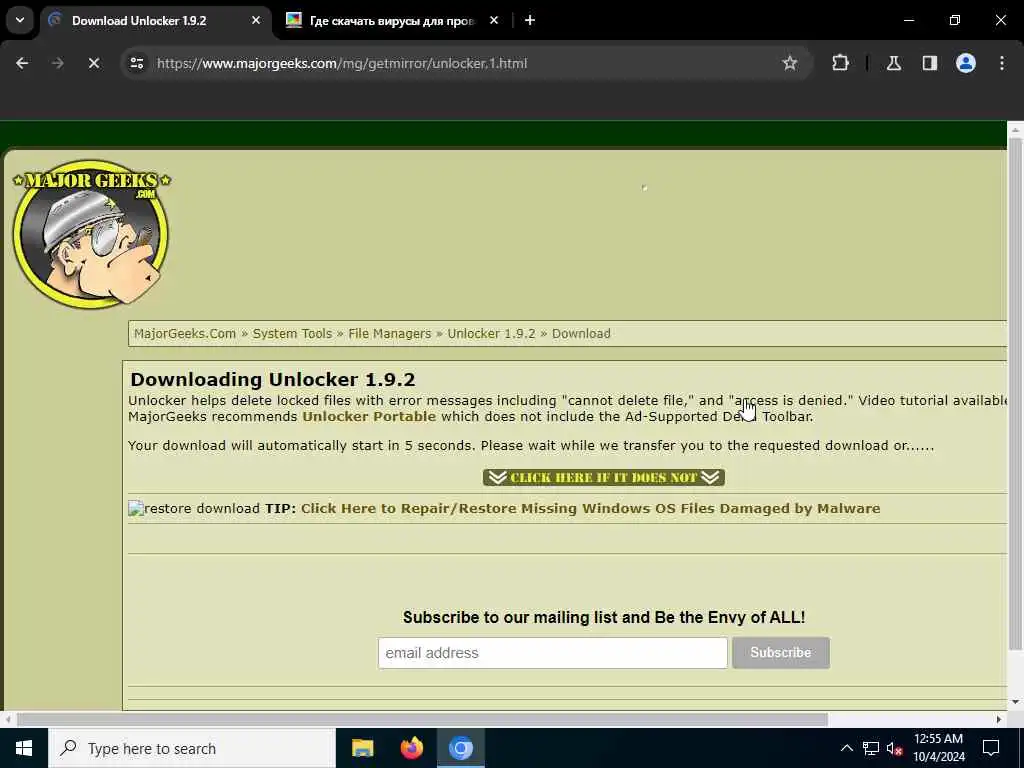Click the forward navigation arrow

(57, 63)
